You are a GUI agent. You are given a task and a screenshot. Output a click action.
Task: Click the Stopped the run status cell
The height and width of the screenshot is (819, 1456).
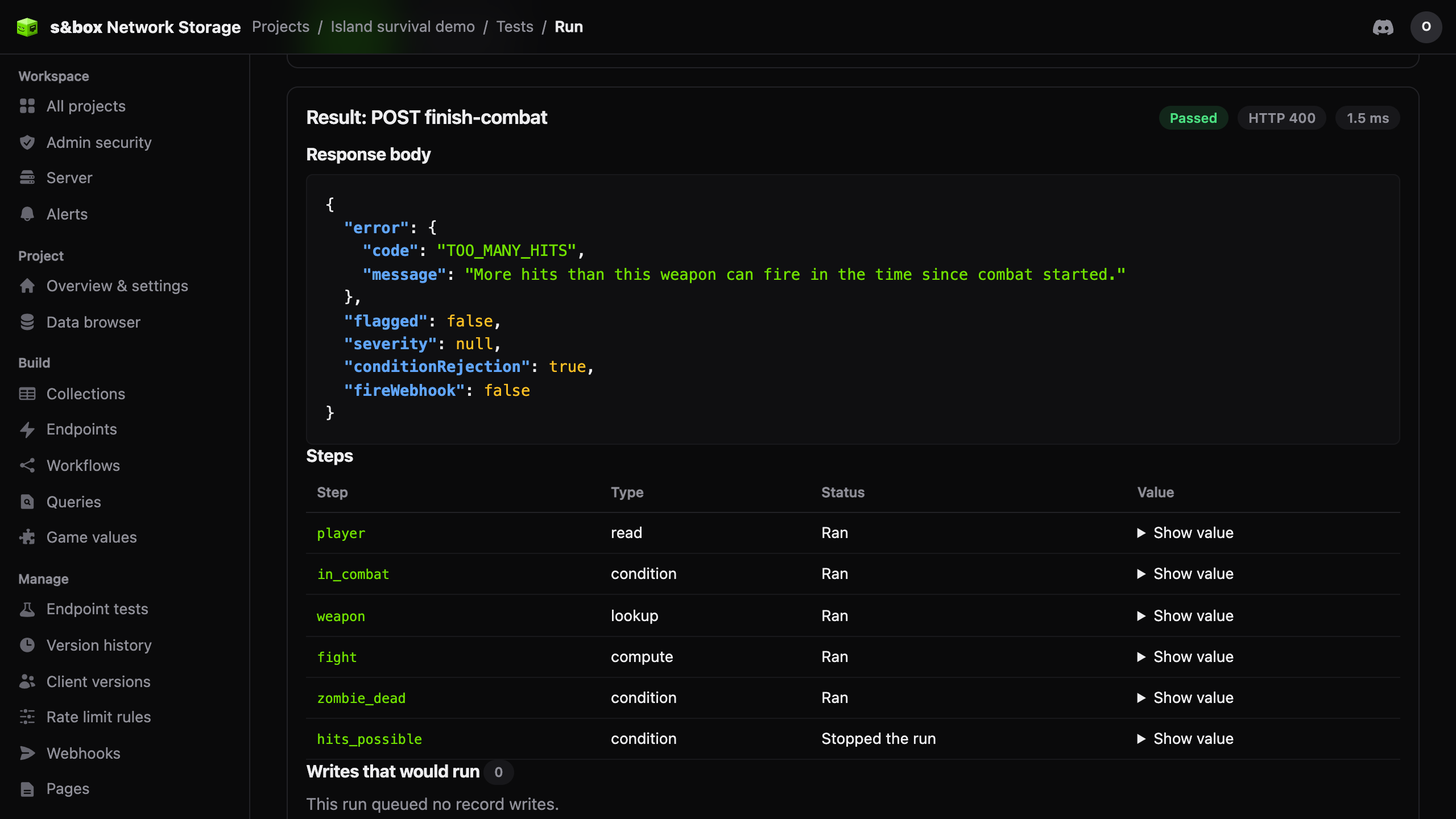click(x=879, y=739)
